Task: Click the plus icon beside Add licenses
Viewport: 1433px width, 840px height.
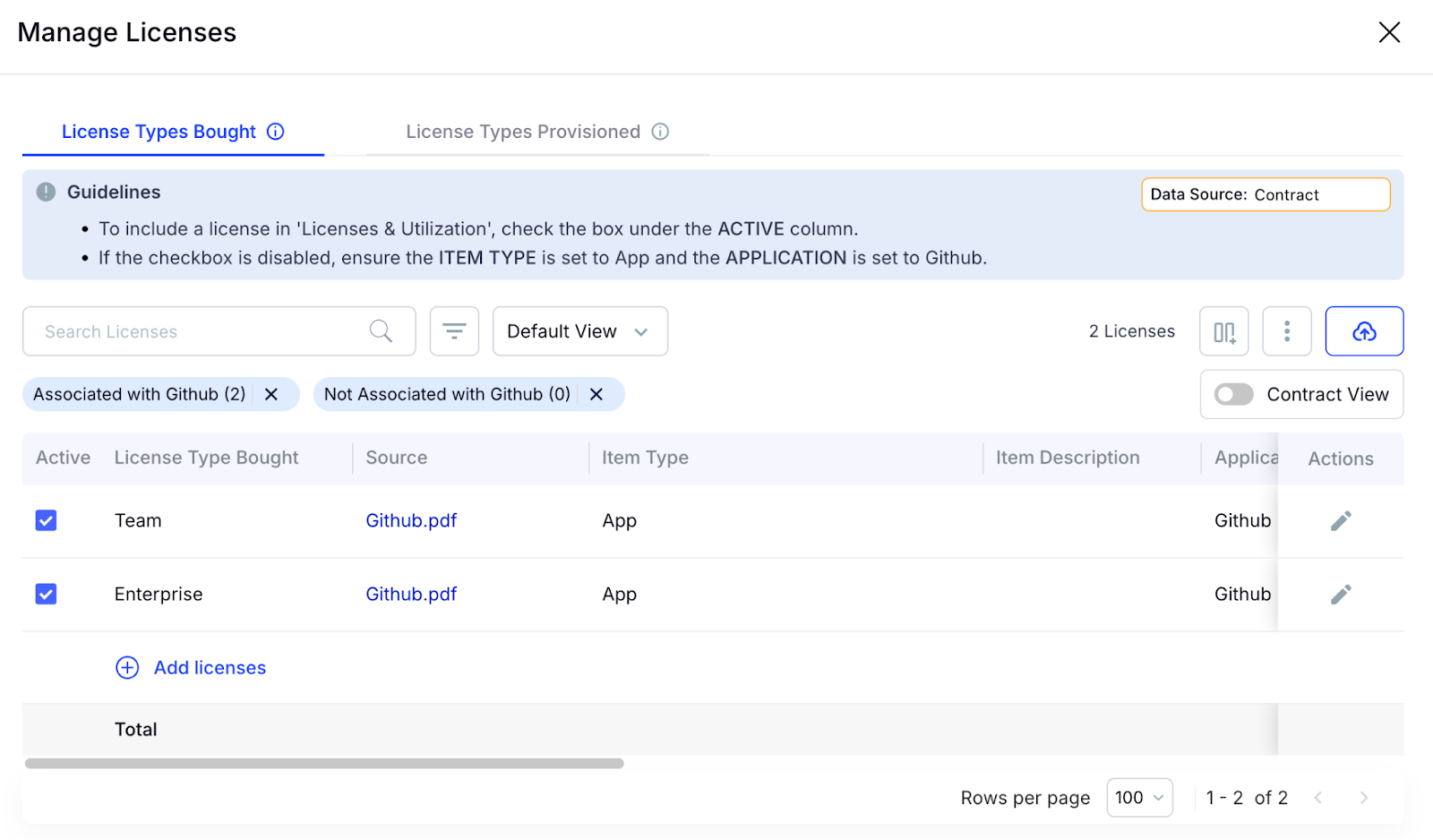Action: click(127, 668)
